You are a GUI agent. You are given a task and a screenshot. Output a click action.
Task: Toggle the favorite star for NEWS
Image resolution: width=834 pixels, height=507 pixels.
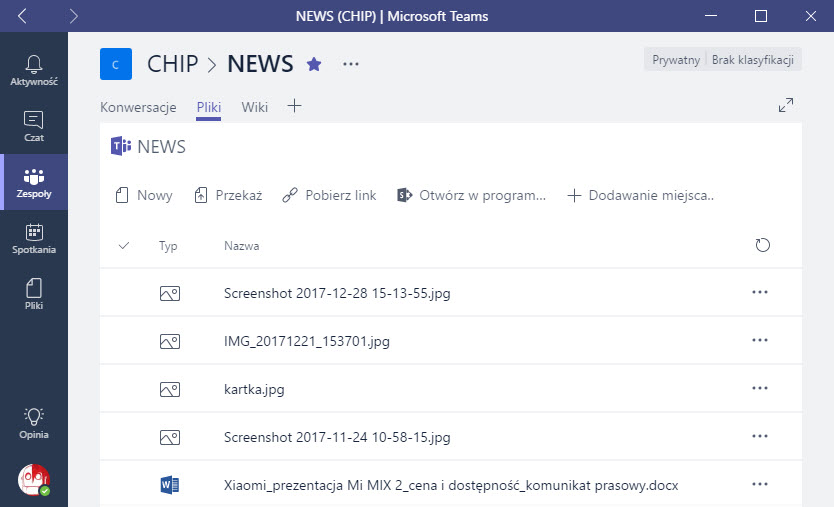pyautogui.click(x=314, y=64)
